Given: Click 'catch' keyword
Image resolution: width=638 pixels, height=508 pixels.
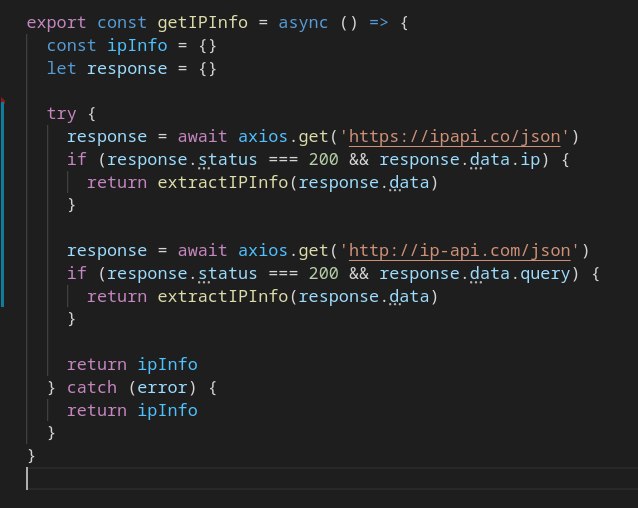Looking at the screenshot, I should pos(92,387).
